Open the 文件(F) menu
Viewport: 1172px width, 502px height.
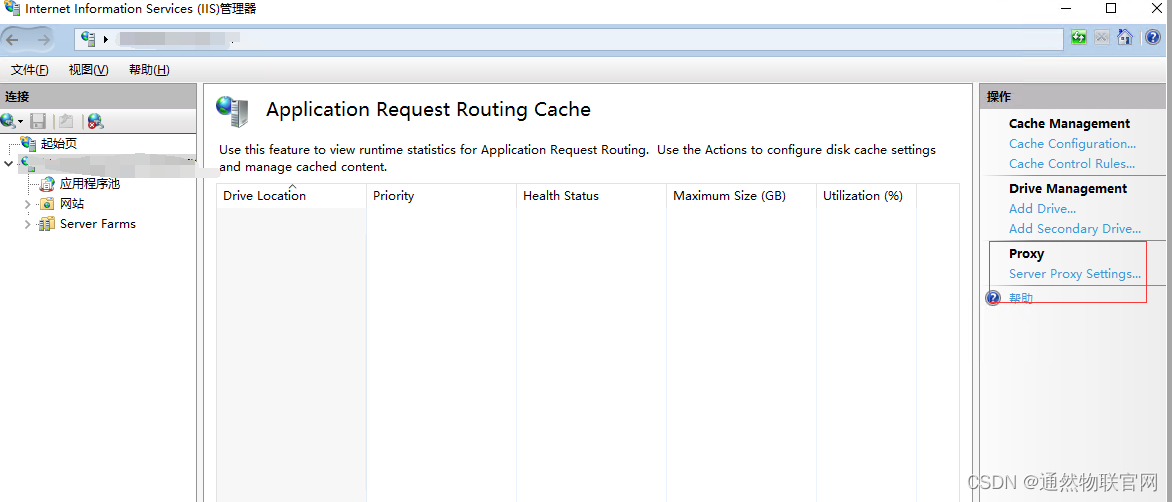pyautogui.click(x=30, y=69)
